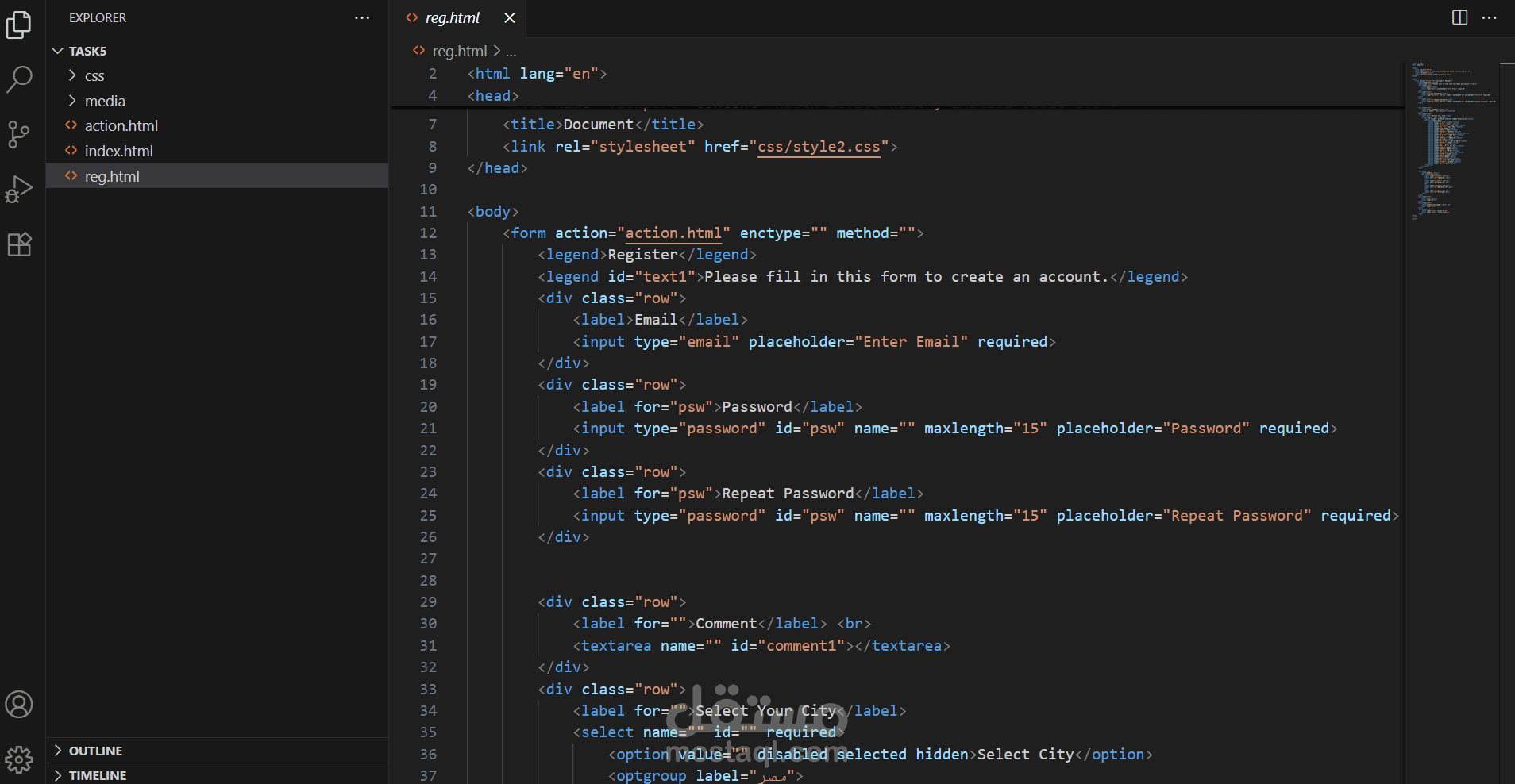The width and height of the screenshot is (1515, 784).
Task: Open the Source Control view
Action: 19,134
